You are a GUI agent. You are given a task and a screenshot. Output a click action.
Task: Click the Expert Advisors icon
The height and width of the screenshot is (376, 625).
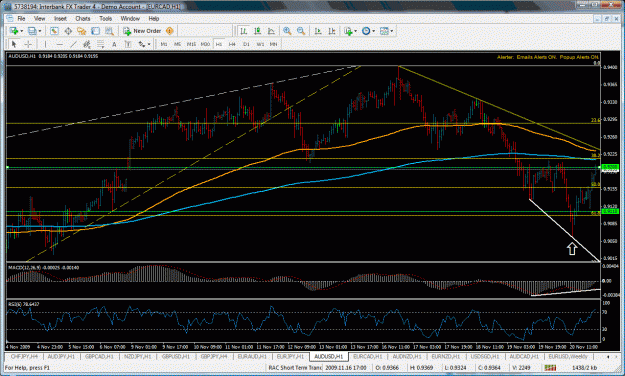169,31
